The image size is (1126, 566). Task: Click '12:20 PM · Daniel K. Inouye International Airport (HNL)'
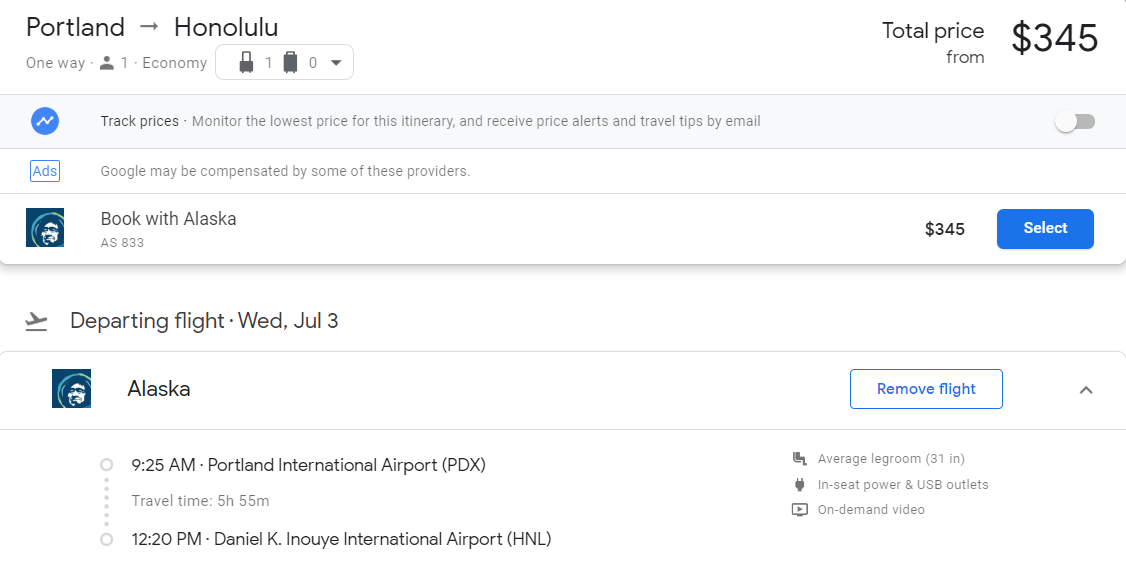pos(341,539)
